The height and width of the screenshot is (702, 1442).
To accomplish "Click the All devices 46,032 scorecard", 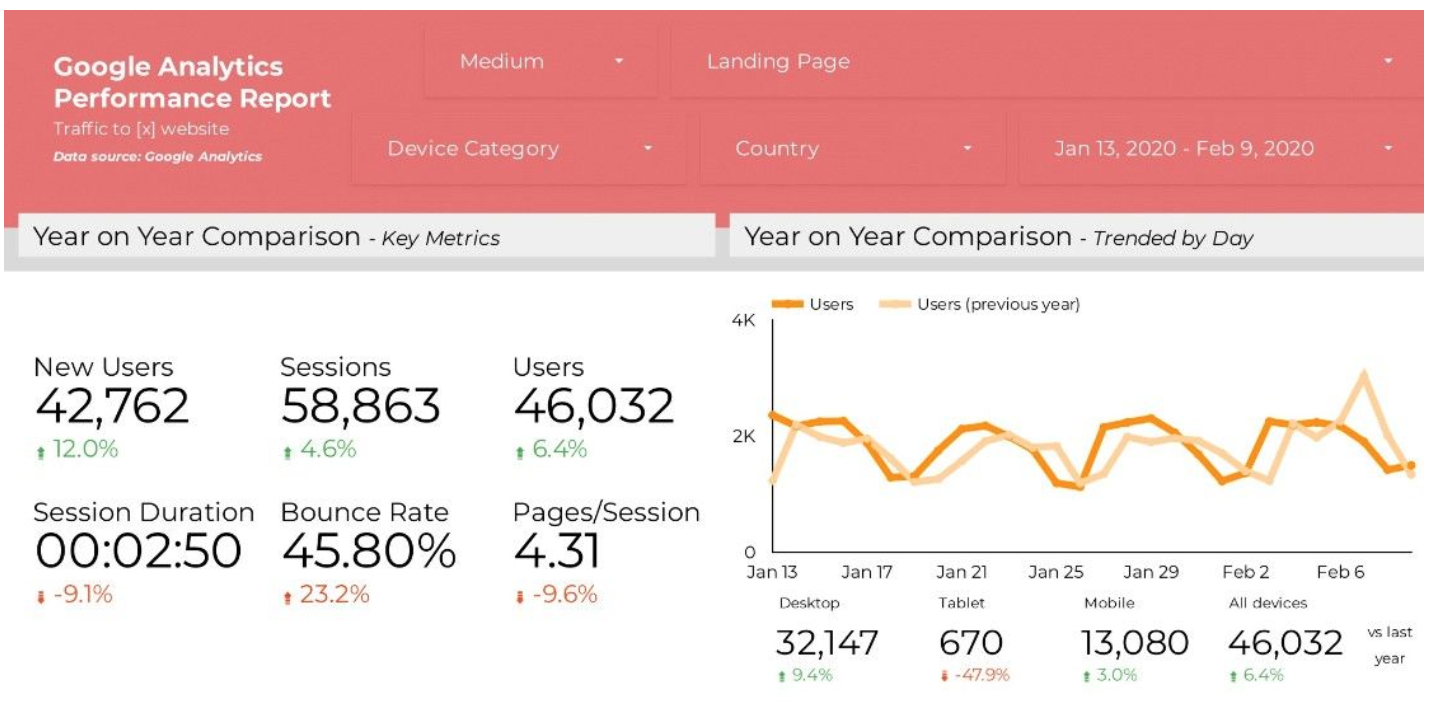I will click(1285, 642).
